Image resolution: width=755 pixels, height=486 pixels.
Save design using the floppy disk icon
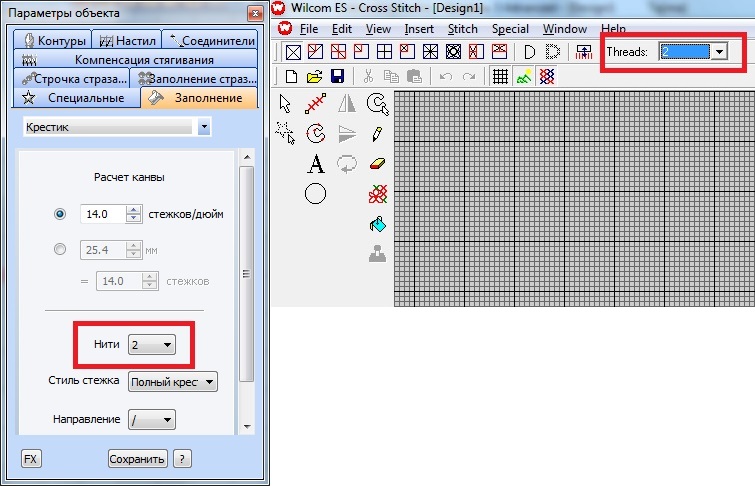pos(338,77)
